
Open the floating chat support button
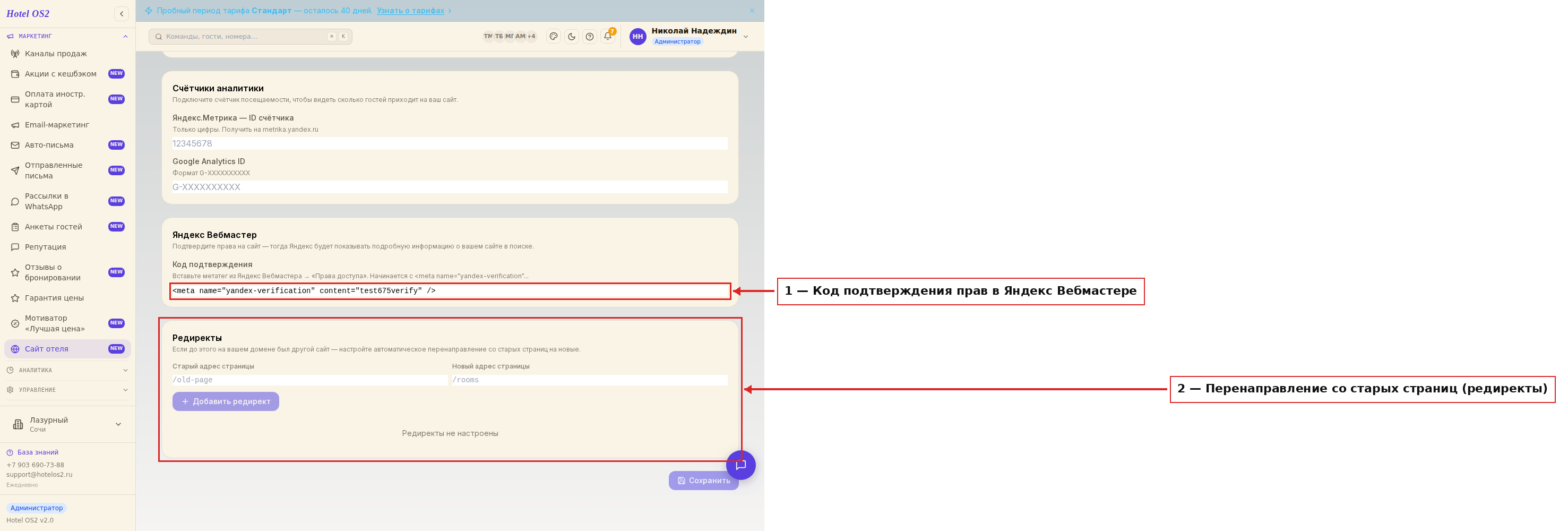pos(741,465)
